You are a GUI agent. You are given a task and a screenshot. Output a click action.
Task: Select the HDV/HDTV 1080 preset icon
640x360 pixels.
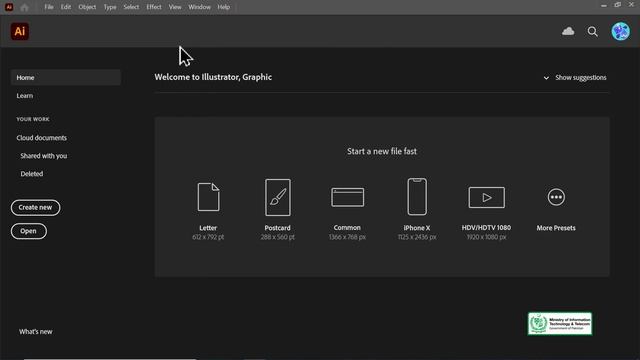tap(487, 198)
